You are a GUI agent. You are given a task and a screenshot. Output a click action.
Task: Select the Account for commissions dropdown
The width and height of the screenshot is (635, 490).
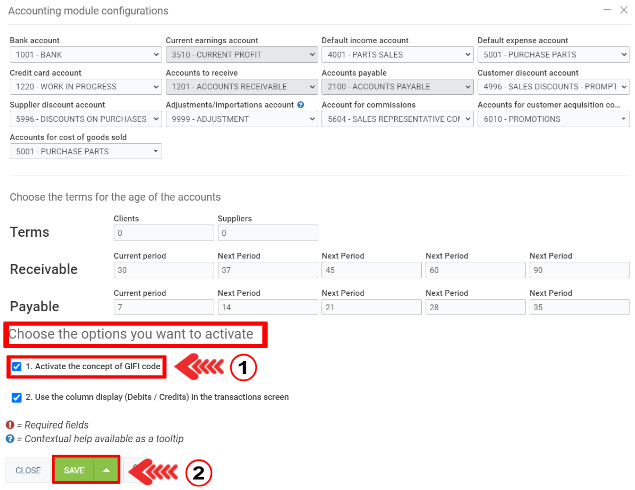pyautogui.click(x=396, y=119)
